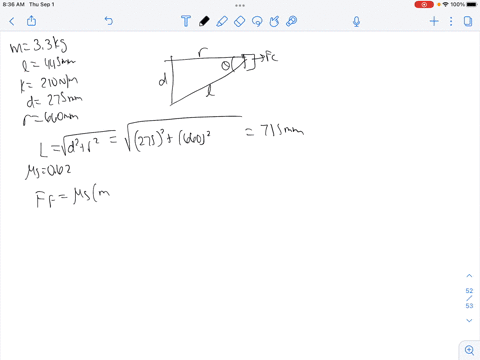Add new content with plus button
This screenshot has height=360, width=480.
click(x=434, y=21)
